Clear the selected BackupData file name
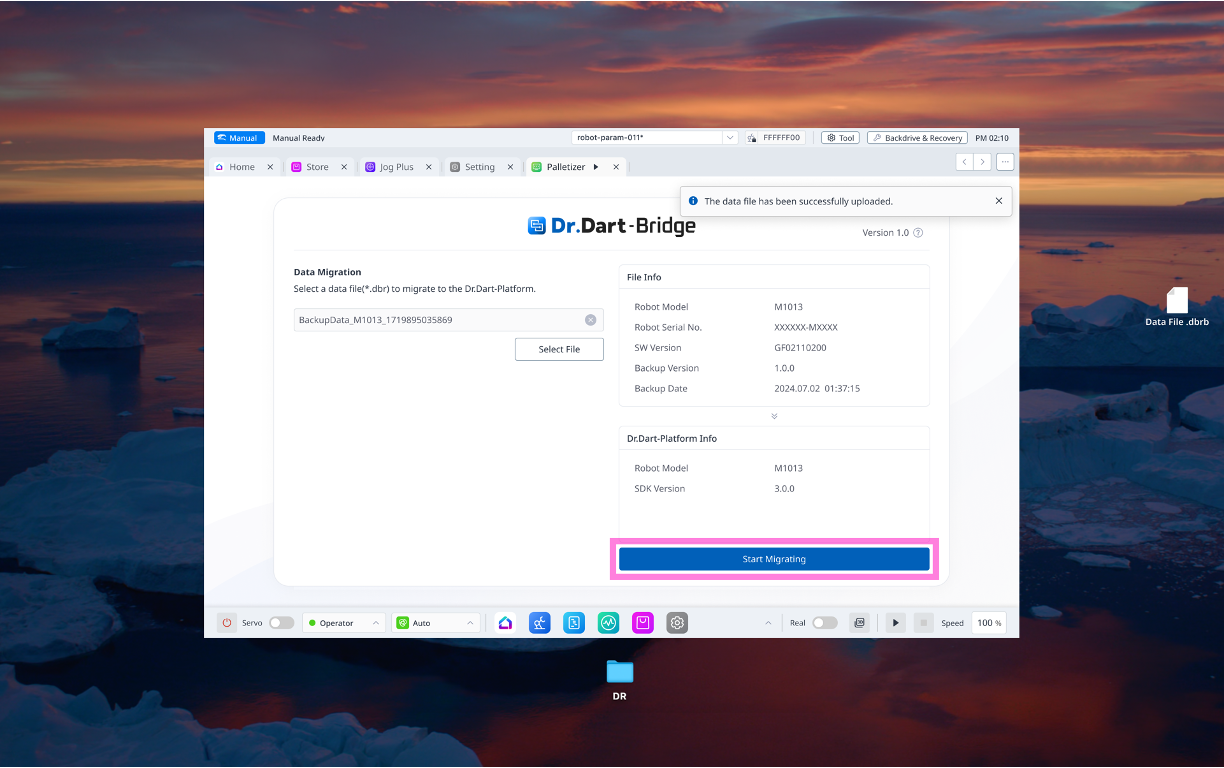The height and width of the screenshot is (768, 1224). 590,320
